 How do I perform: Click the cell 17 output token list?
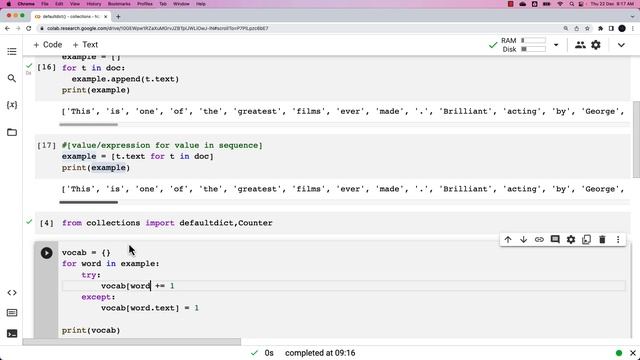pyautogui.click(x=342, y=189)
